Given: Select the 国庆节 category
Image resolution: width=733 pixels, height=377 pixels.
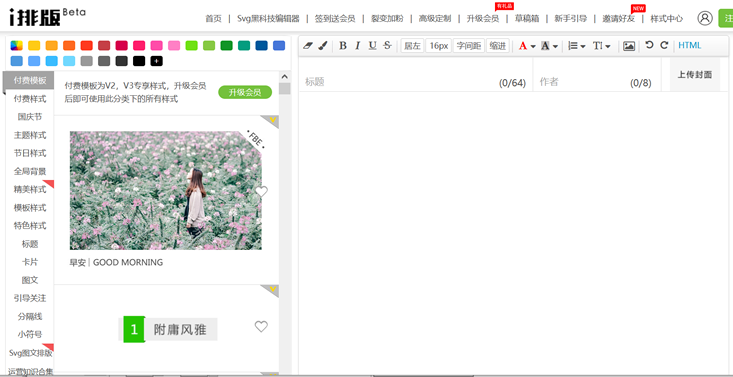Looking at the screenshot, I should coord(30,117).
